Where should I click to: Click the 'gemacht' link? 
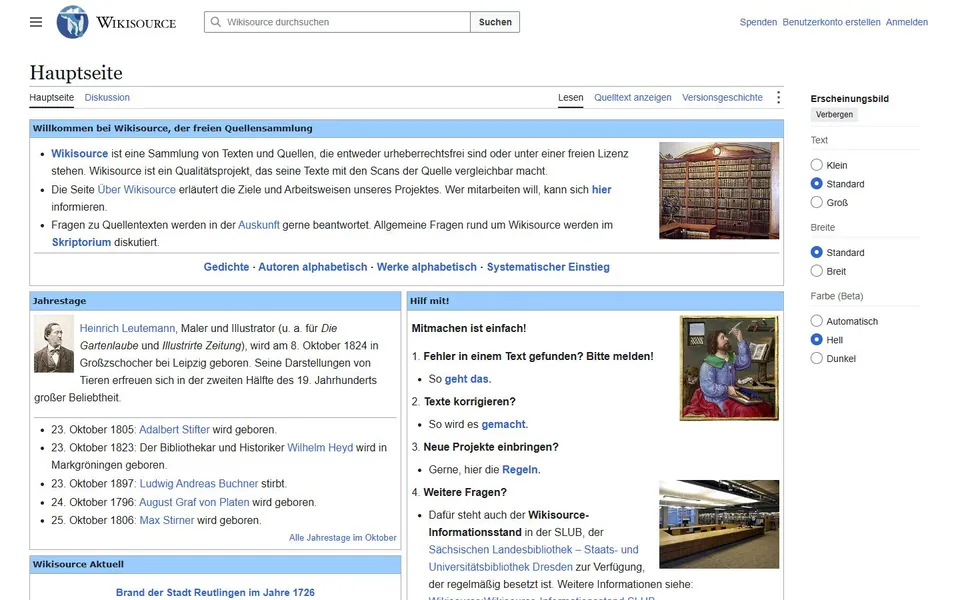pyautogui.click(x=503, y=424)
